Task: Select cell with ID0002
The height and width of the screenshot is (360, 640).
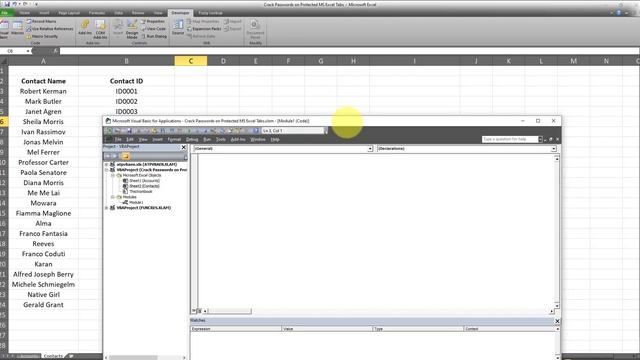Action: tap(126, 101)
